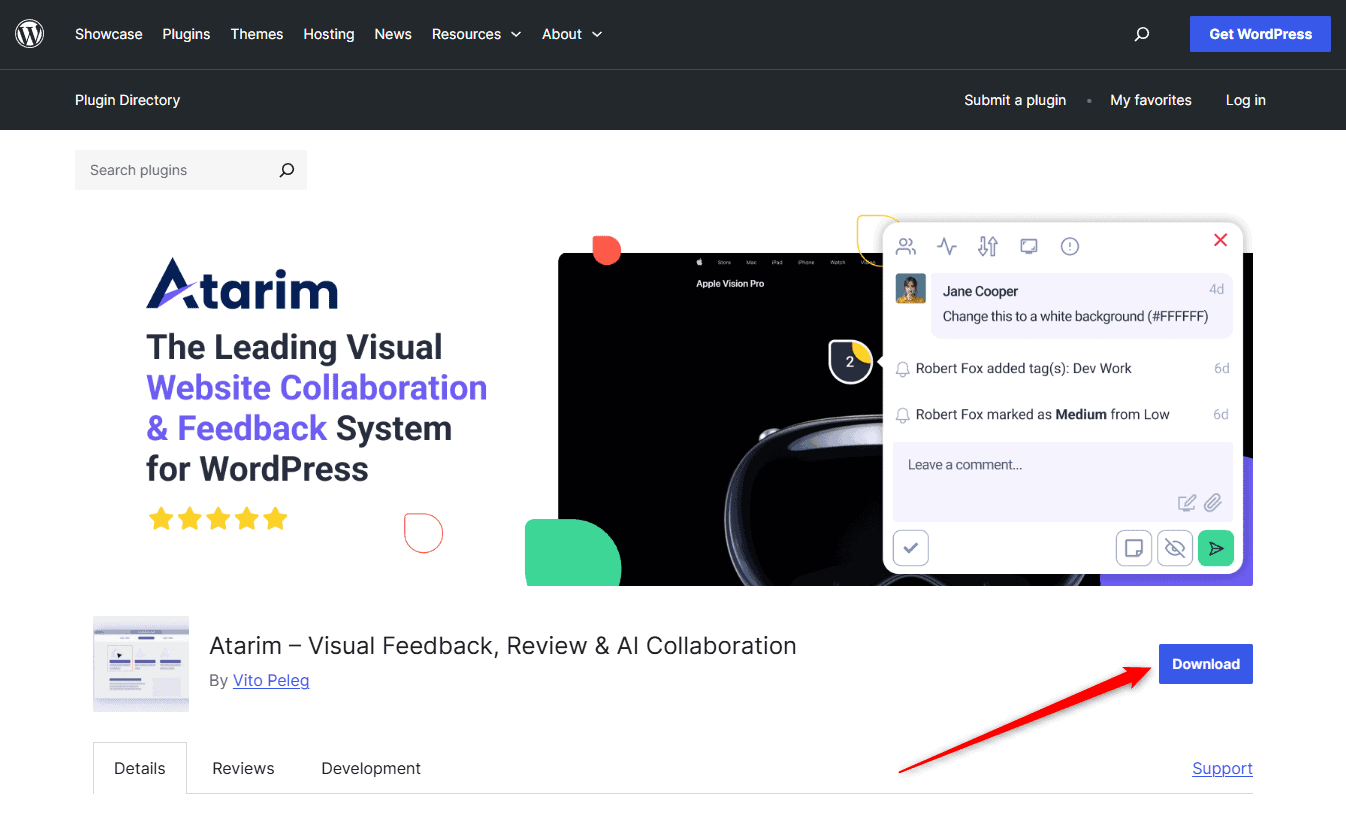The image size is (1346, 817).
Task: Go to Plugin Directory link
Action: pyautogui.click(x=127, y=100)
